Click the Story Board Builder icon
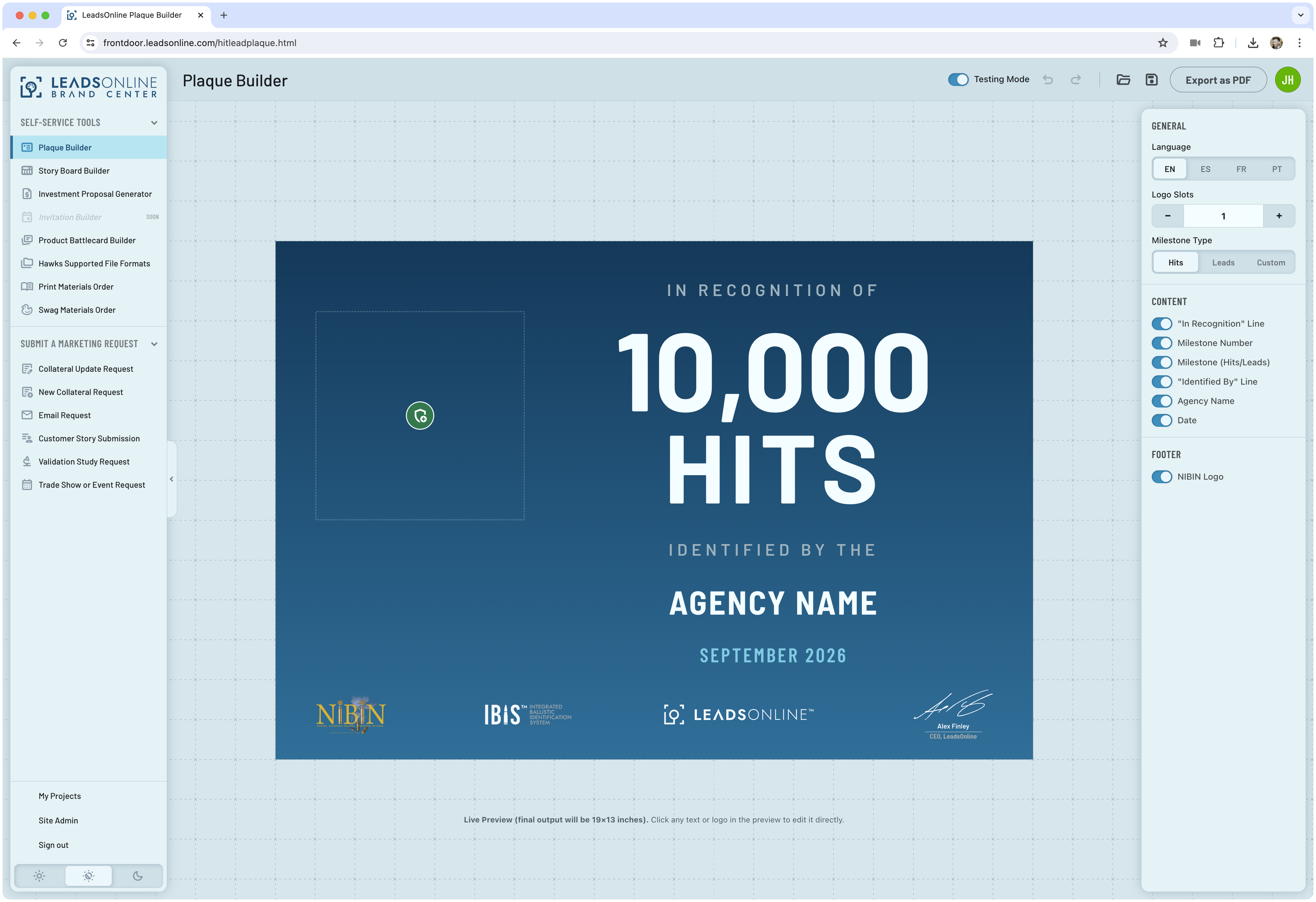This screenshot has width=1316, height=902. point(27,170)
